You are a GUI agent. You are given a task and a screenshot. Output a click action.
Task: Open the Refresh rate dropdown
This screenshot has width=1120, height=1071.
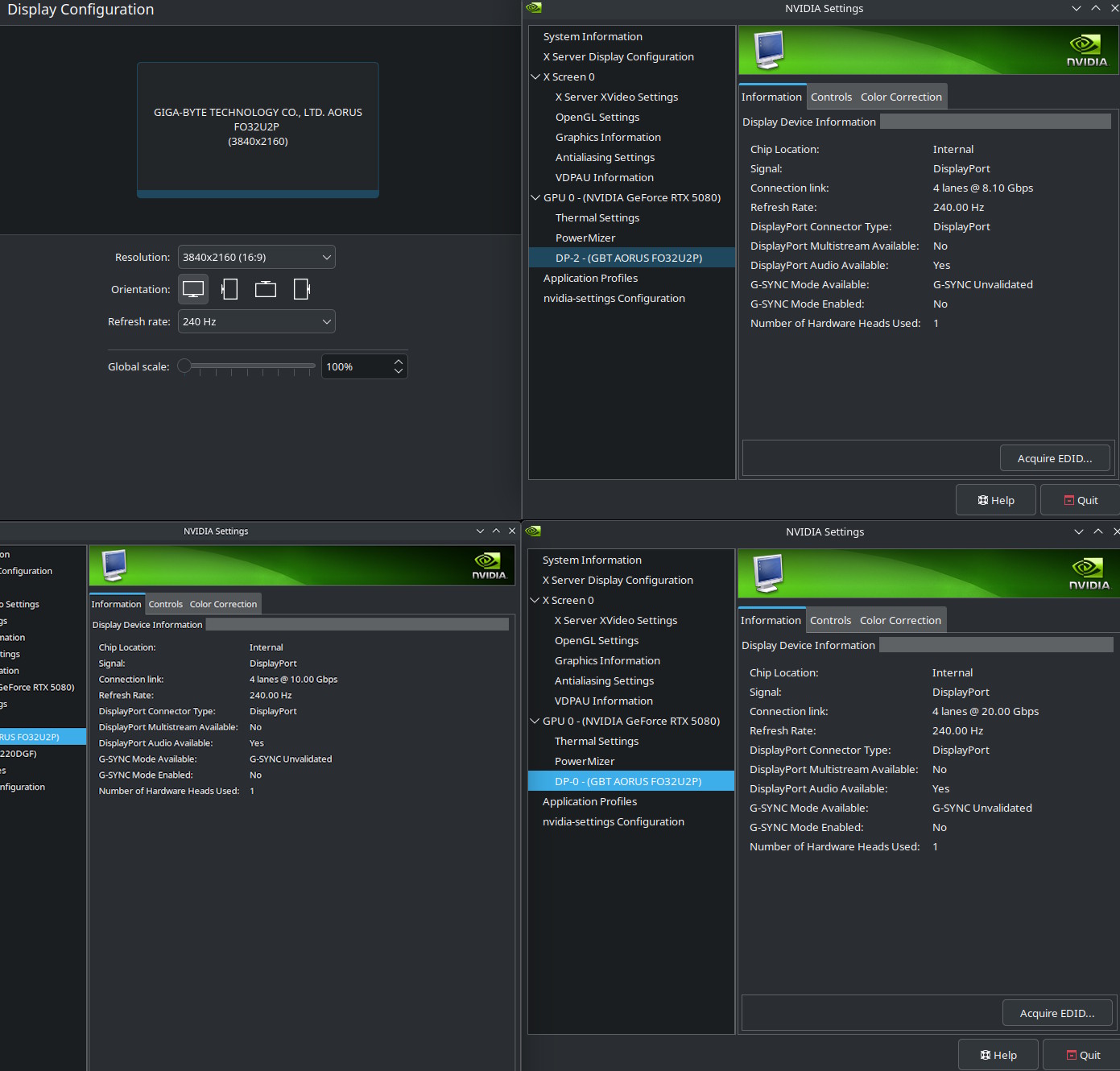coord(256,321)
